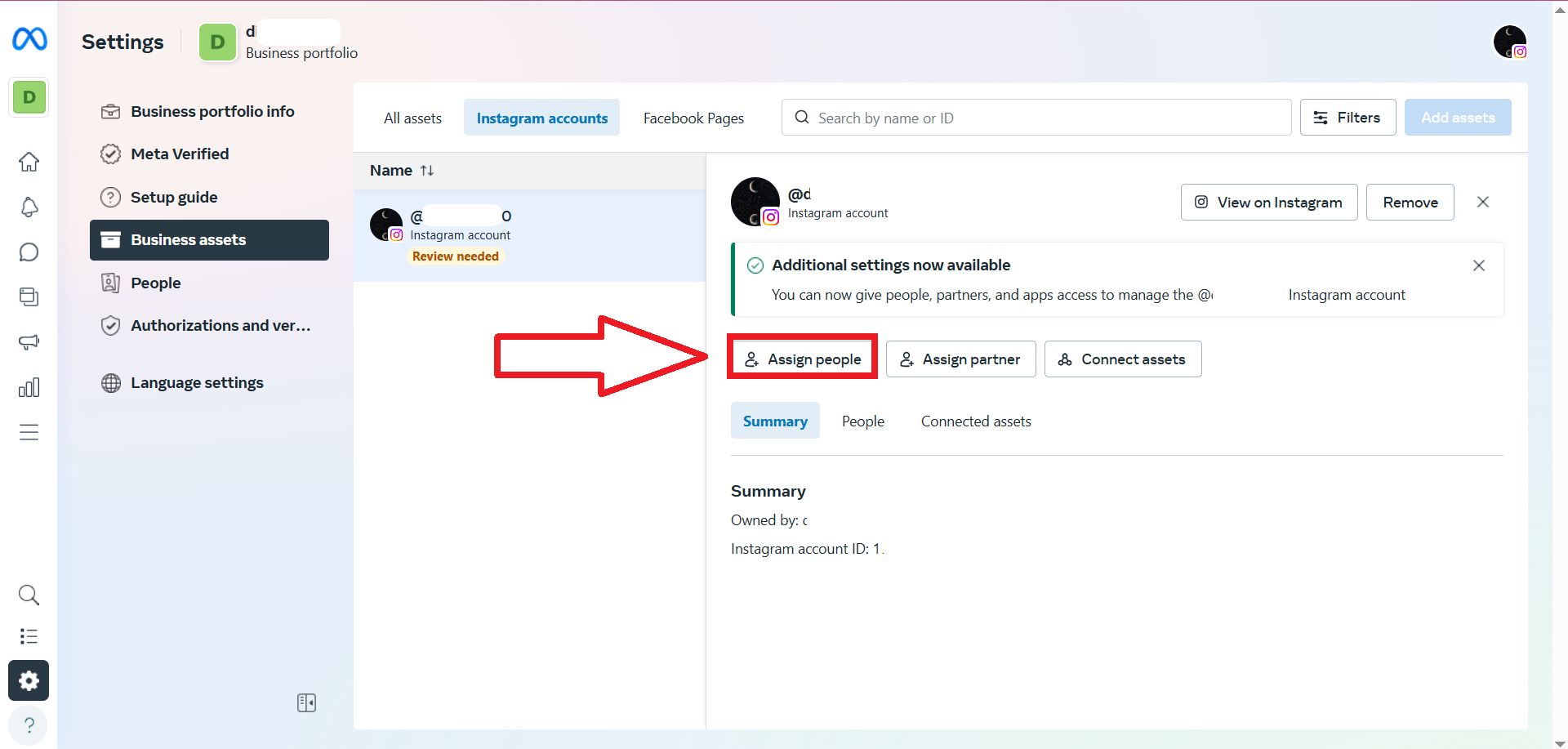Click Remove button
The image size is (1568, 749).
(x=1410, y=203)
